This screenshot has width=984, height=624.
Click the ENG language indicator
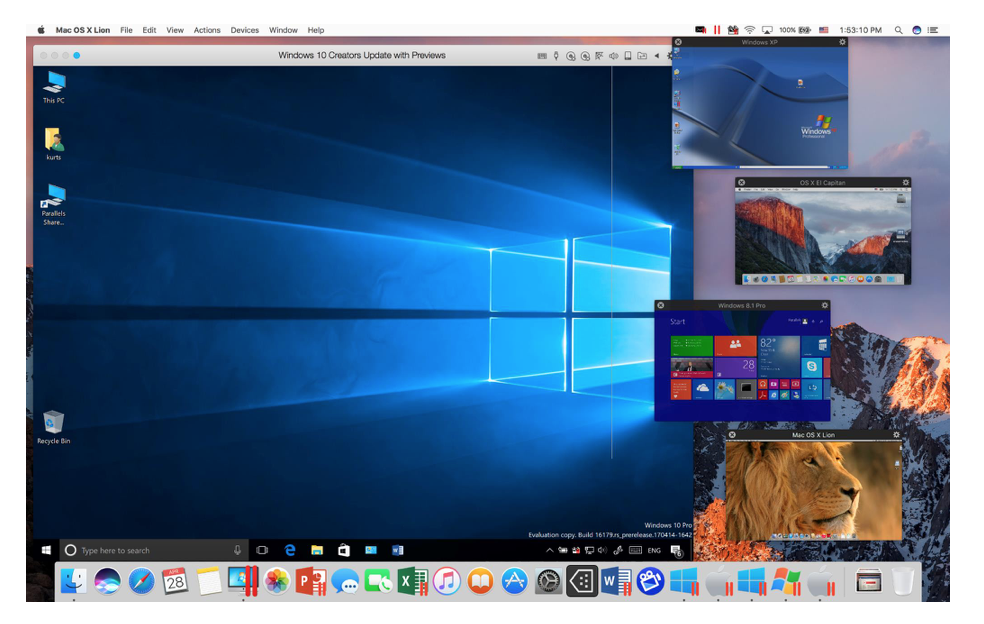(x=654, y=551)
